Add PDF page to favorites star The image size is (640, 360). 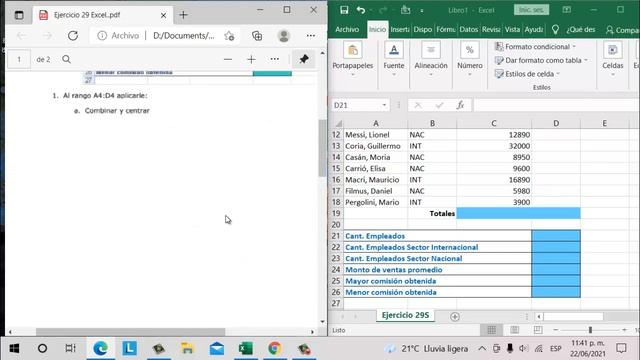point(229,36)
